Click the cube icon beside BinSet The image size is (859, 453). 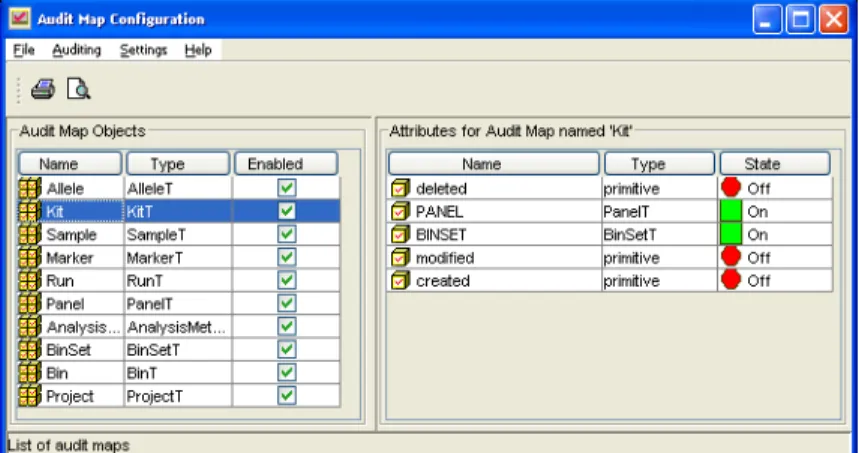(30, 350)
